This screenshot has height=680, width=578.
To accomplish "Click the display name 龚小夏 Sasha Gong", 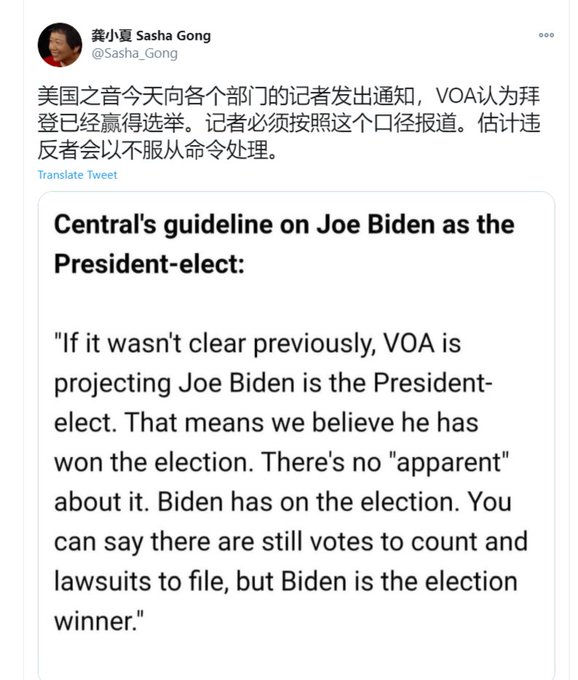I will (x=151, y=36).
